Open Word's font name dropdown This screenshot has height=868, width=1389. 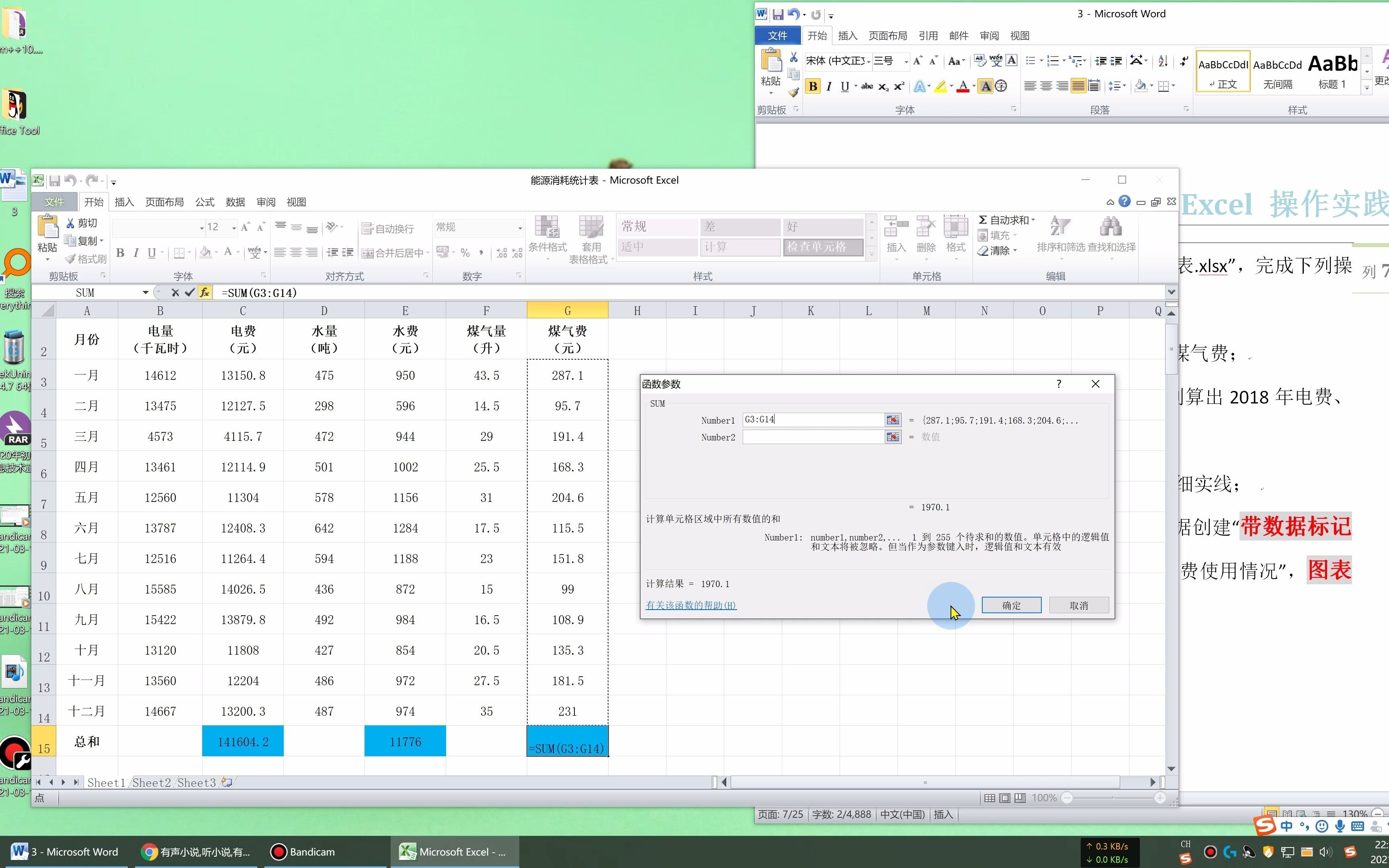869,61
